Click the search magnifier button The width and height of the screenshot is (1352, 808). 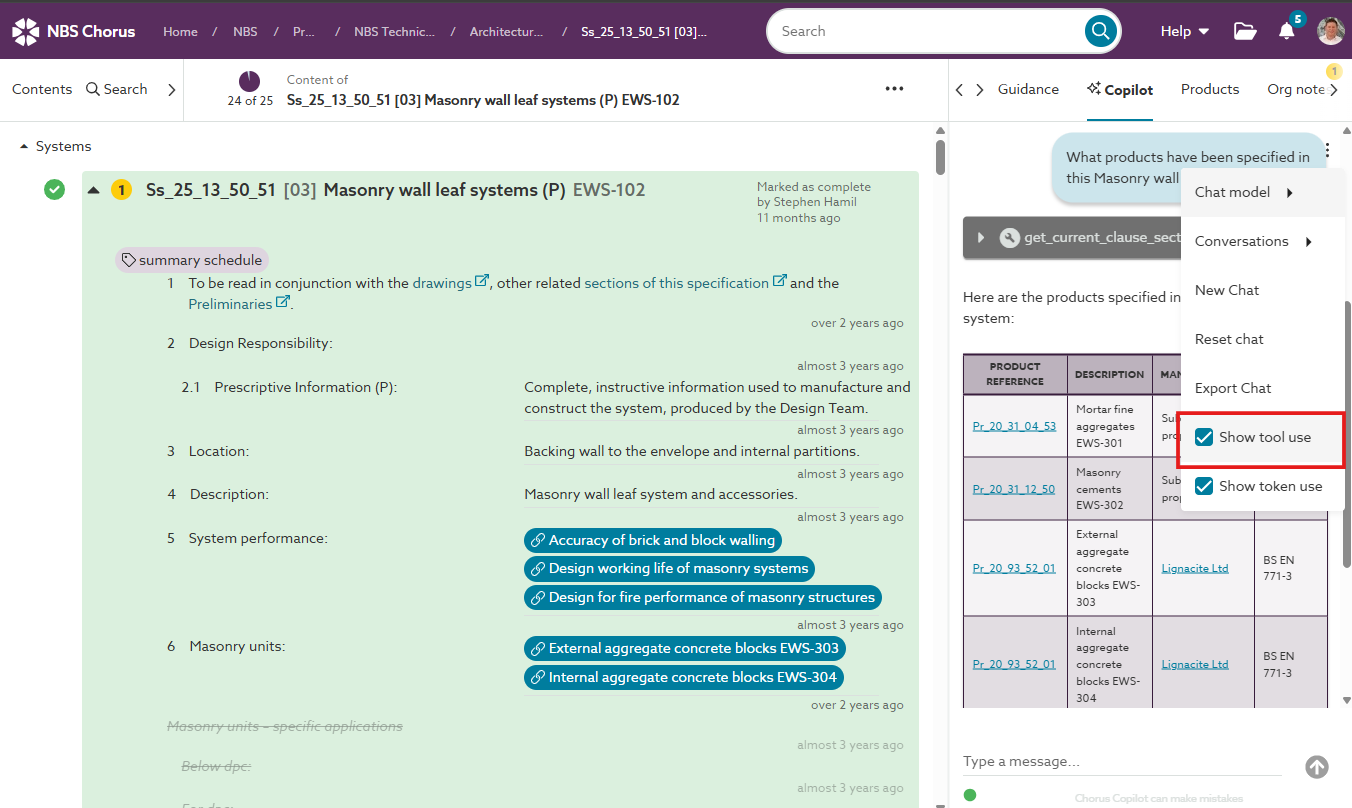click(x=1100, y=31)
